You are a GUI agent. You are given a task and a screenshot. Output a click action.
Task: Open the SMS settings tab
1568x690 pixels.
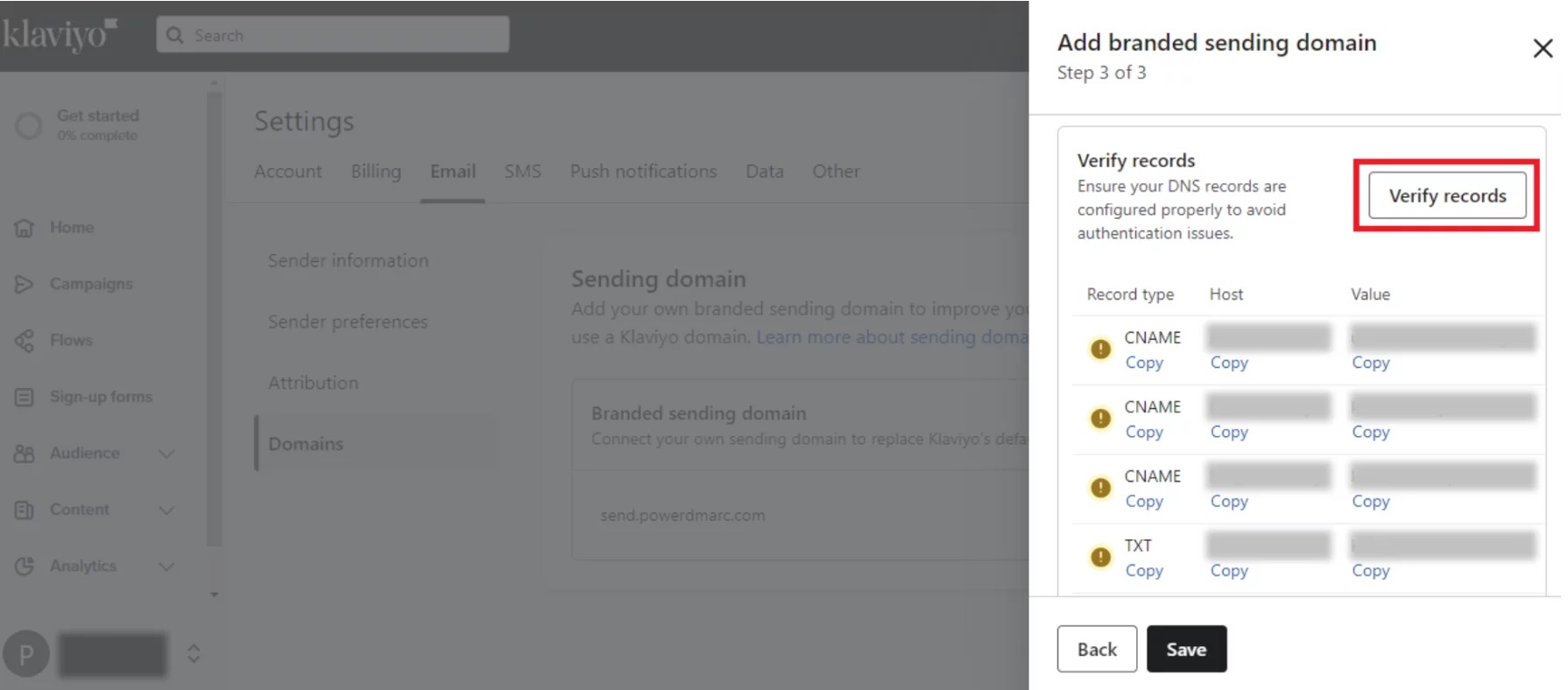pos(523,172)
